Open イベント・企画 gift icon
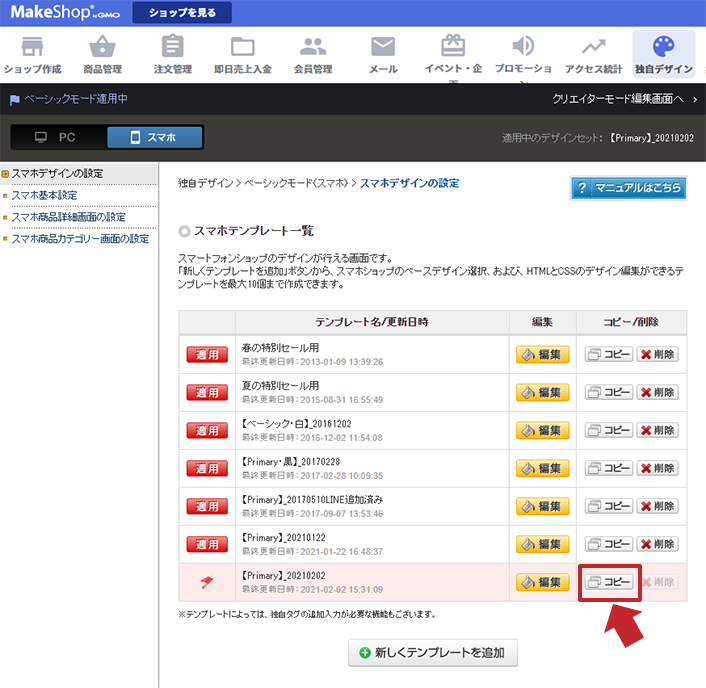Viewport: 706px width, 688px height. [453, 48]
